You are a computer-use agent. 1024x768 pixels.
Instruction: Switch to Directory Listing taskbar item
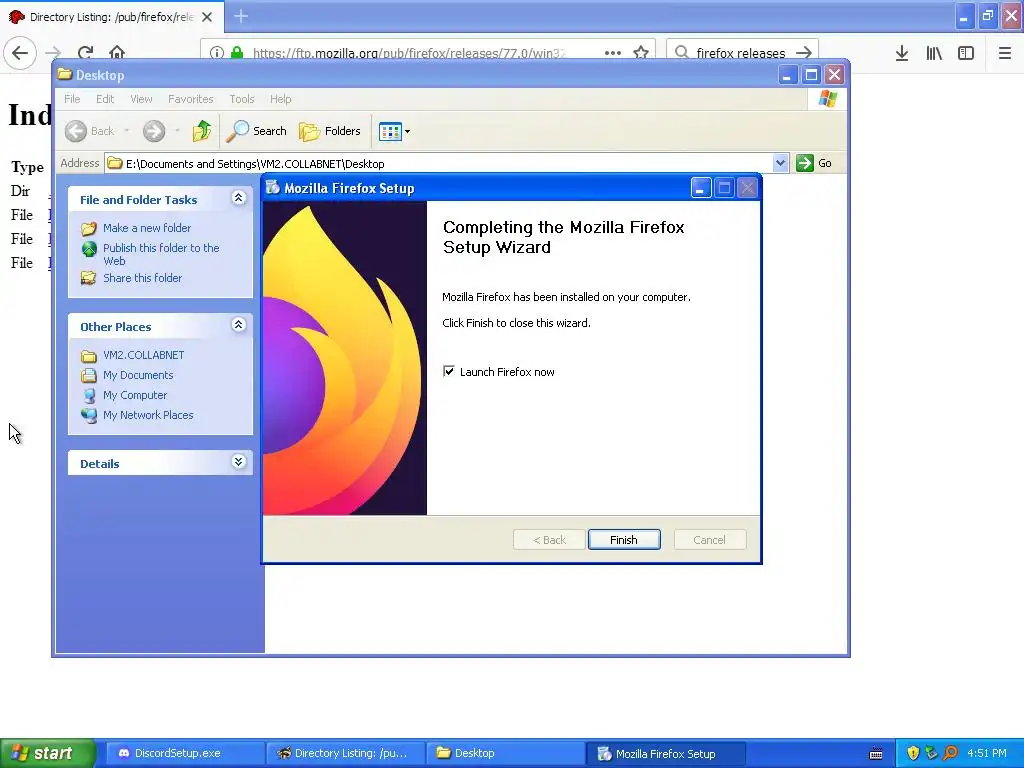click(x=346, y=753)
